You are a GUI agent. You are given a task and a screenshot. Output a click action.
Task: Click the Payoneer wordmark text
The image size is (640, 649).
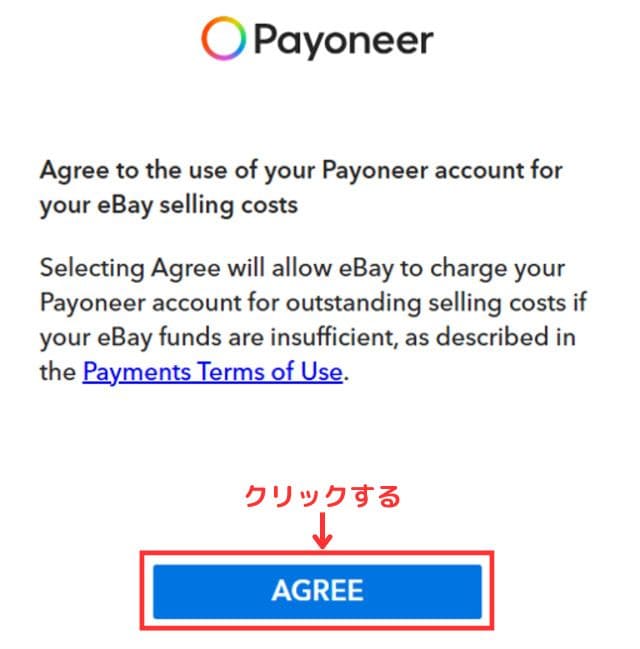point(343,40)
